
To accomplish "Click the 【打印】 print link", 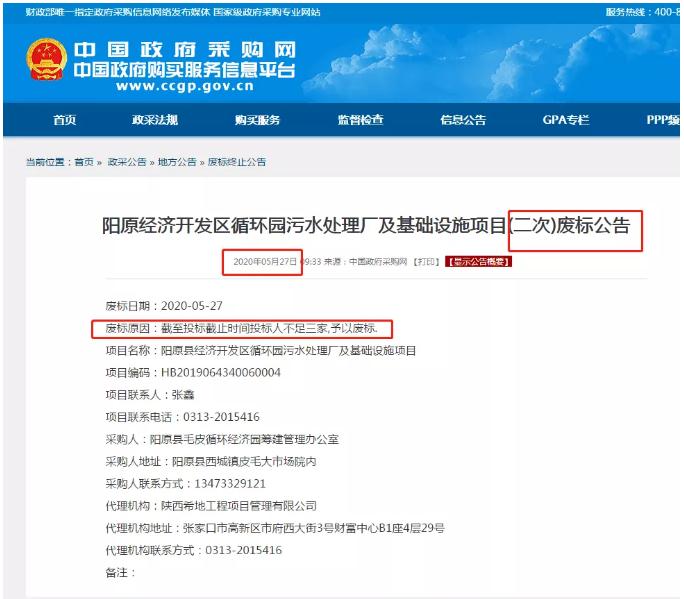I will (426, 262).
